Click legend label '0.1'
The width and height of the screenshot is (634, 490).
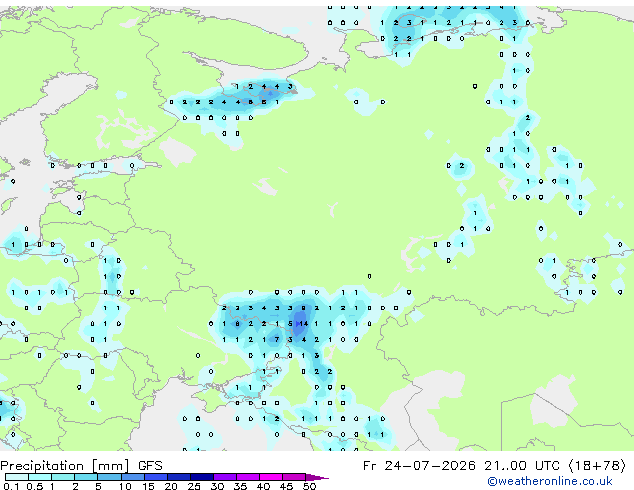point(11,486)
